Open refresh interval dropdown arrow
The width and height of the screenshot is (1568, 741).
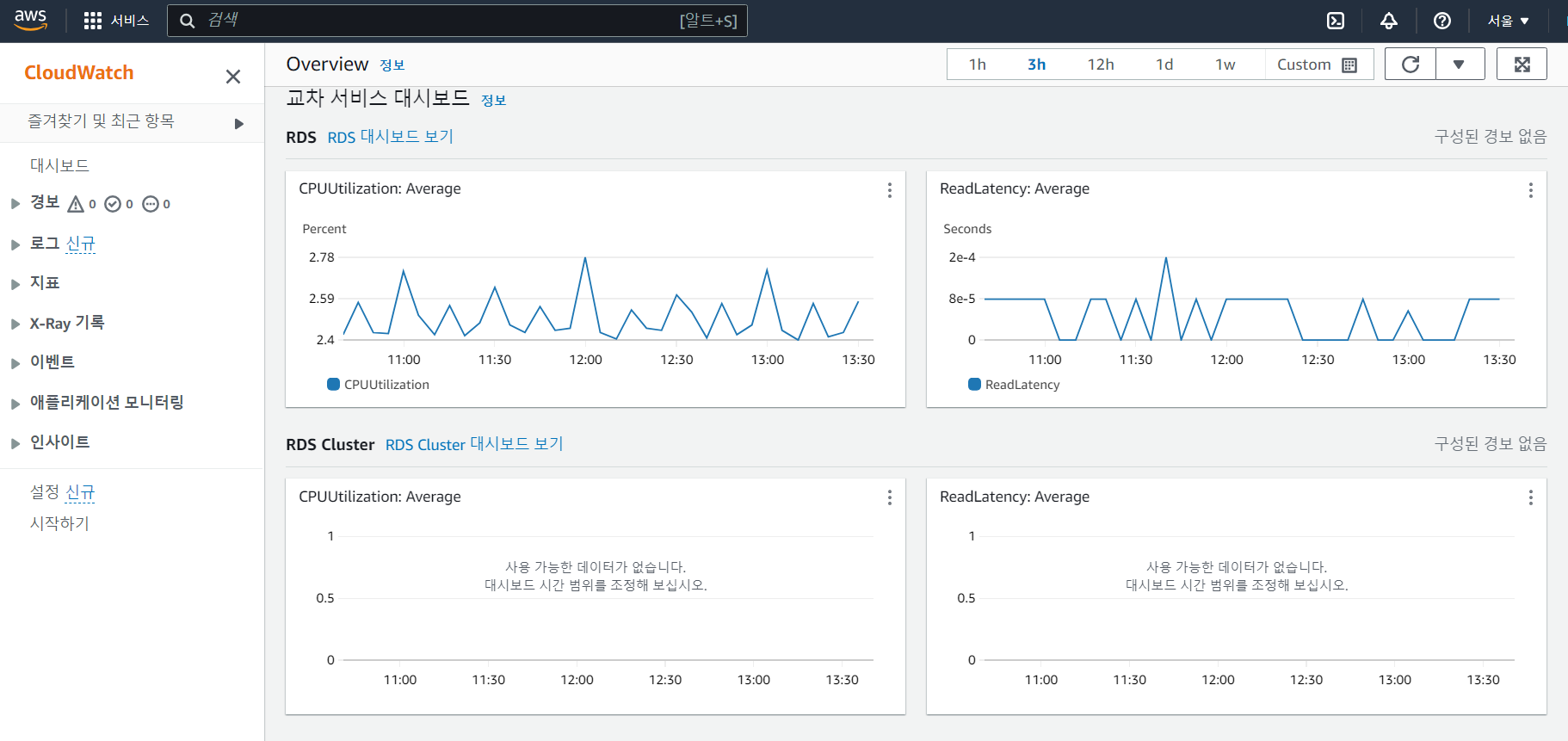(x=1460, y=65)
